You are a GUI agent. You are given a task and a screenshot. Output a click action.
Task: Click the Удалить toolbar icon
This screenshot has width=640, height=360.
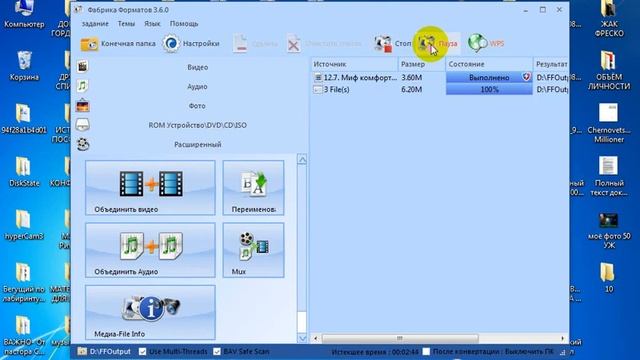click(x=241, y=44)
